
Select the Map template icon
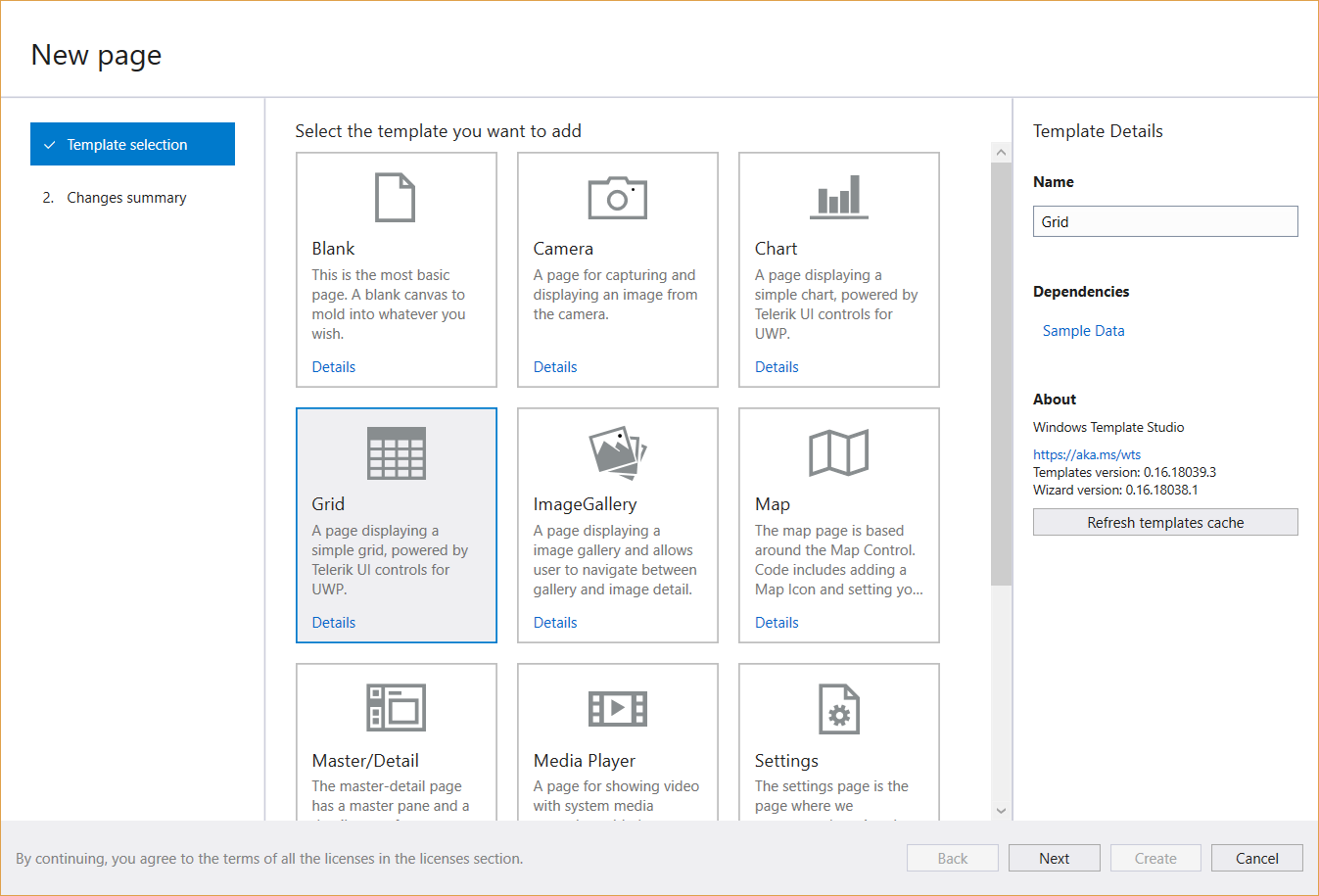tap(838, 452)
